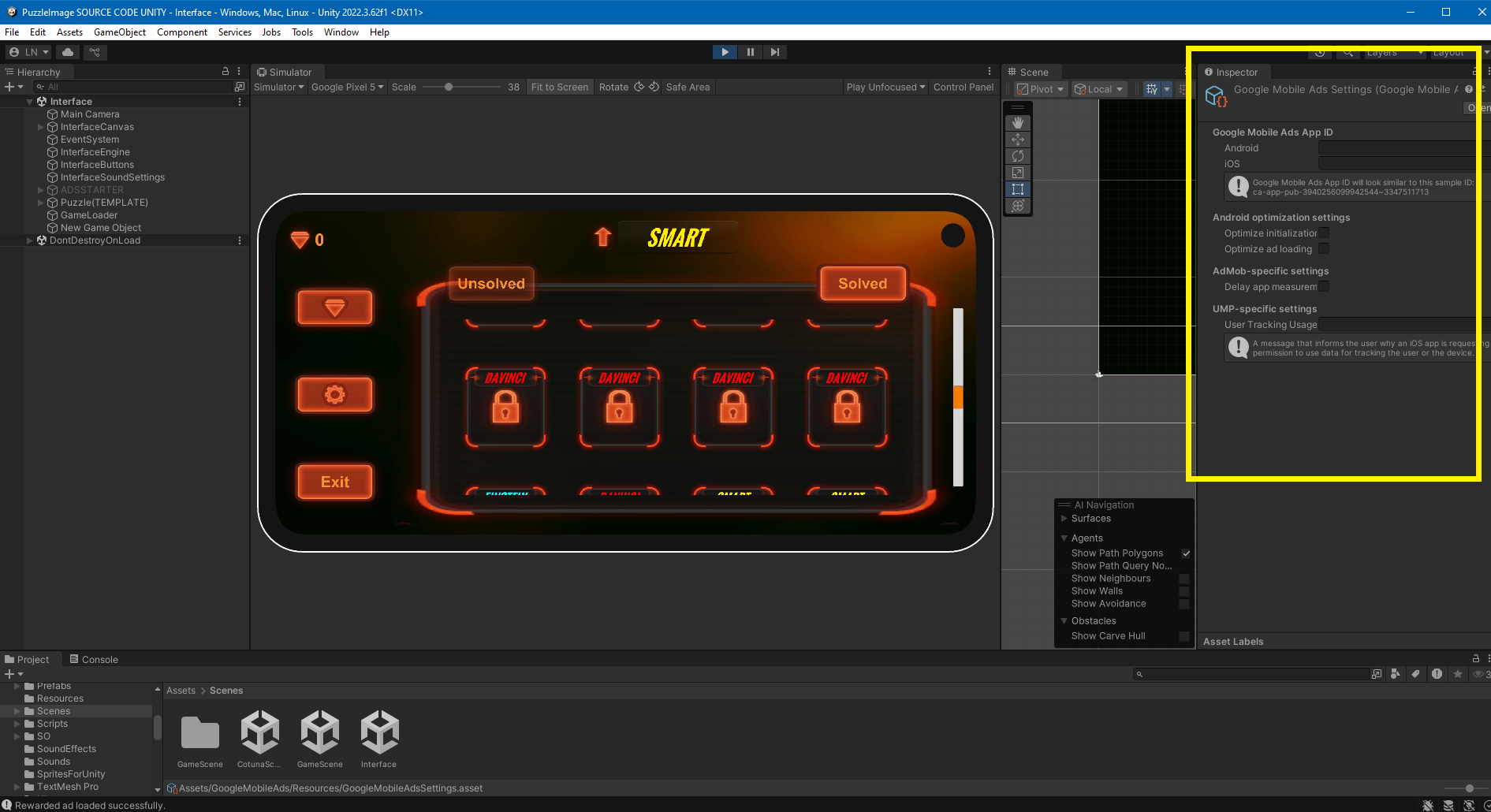1491x812 pixels.
Task: Click the cache server status icon
Action: pos(1448,805)
